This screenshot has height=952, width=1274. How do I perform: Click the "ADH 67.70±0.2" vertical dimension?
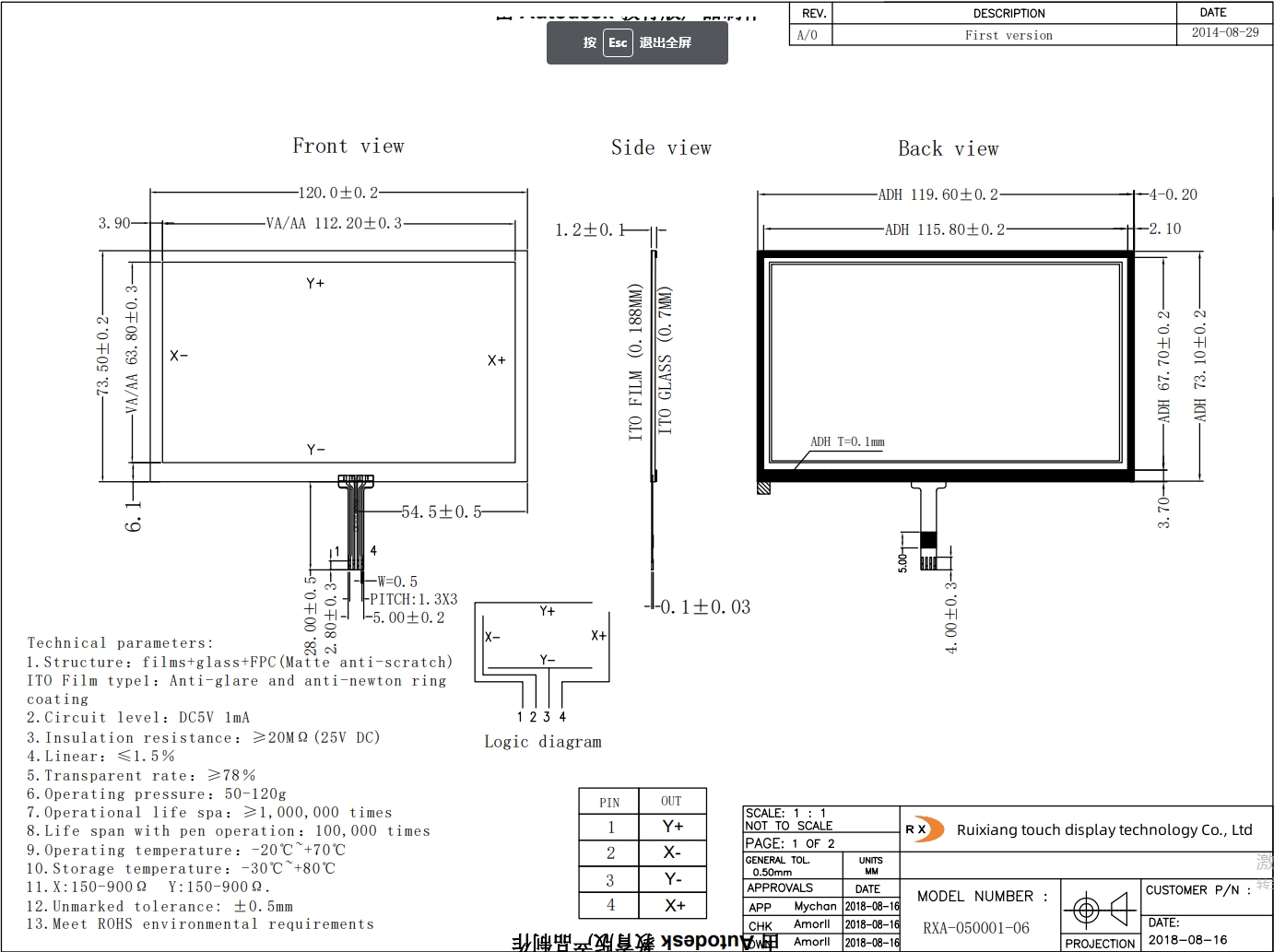coord(1163,366)
